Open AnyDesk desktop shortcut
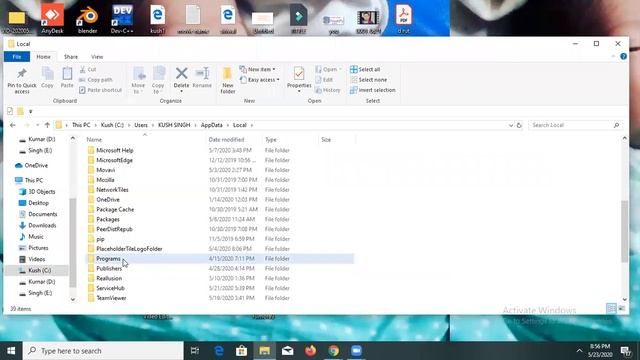 point(52,18)
